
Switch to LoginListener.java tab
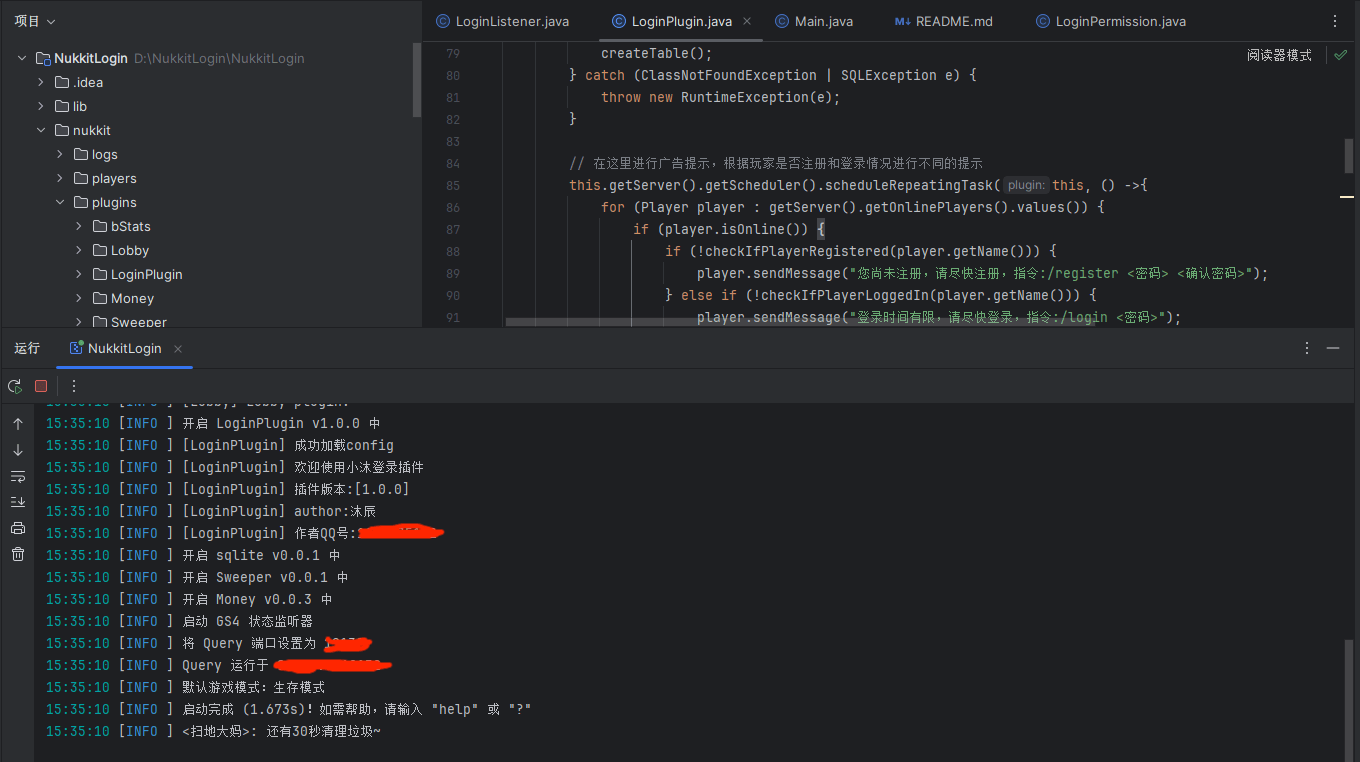coord(503,21)
